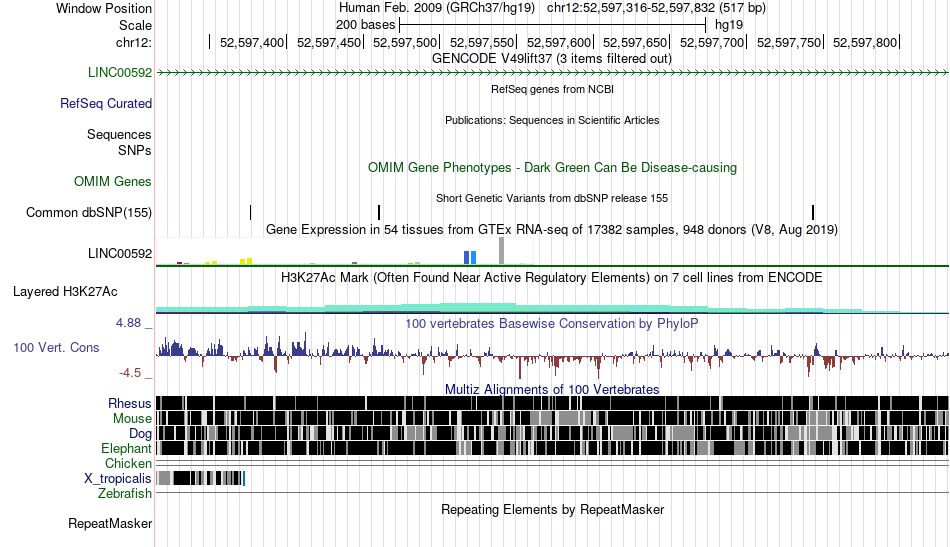Click Multiz Alignments of 100 Vertebrates title
950x547 pixels.
pyautogui.click(x=552, y=390)
